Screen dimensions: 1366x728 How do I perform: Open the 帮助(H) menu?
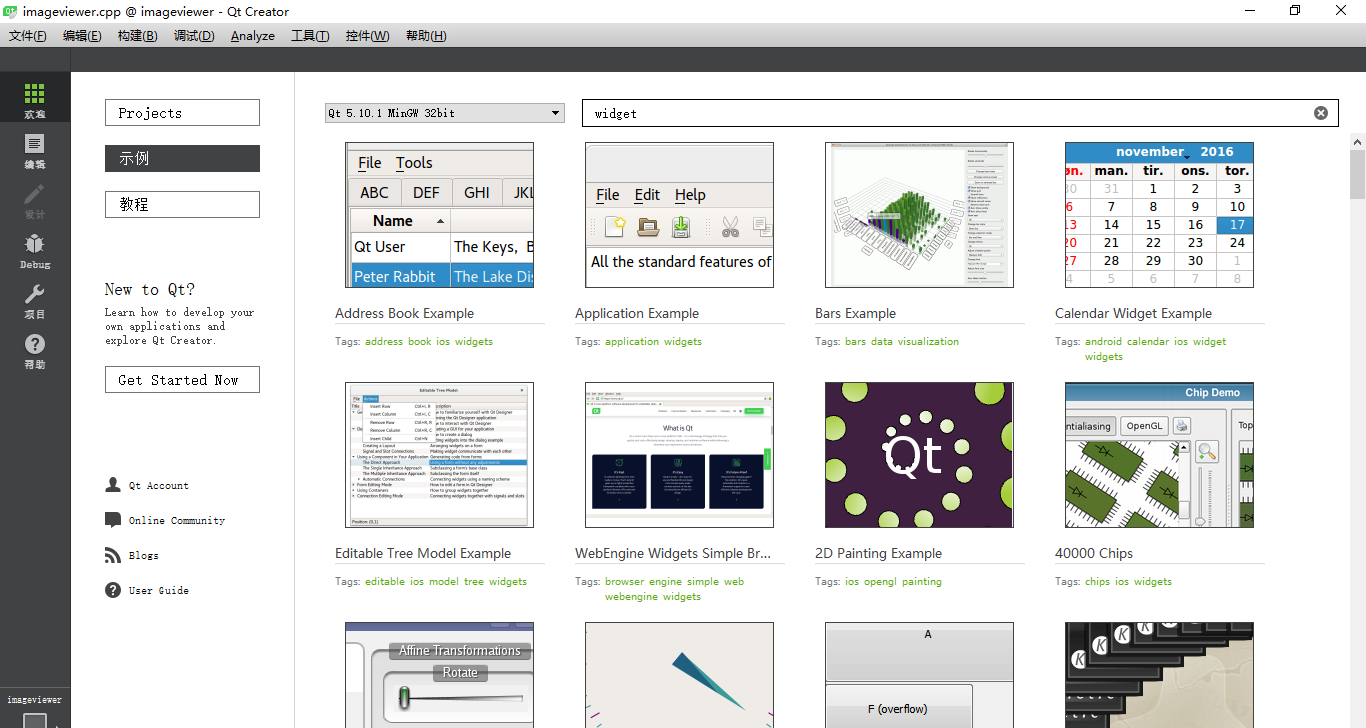tap(426, 36)
